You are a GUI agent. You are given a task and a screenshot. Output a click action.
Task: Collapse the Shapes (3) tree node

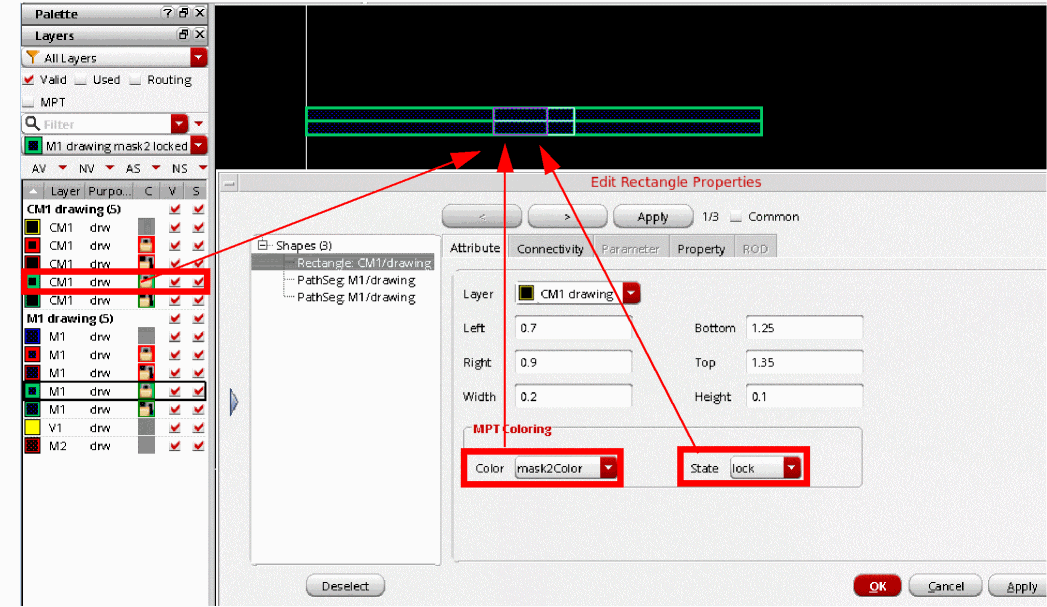click(x=262, y=245)
